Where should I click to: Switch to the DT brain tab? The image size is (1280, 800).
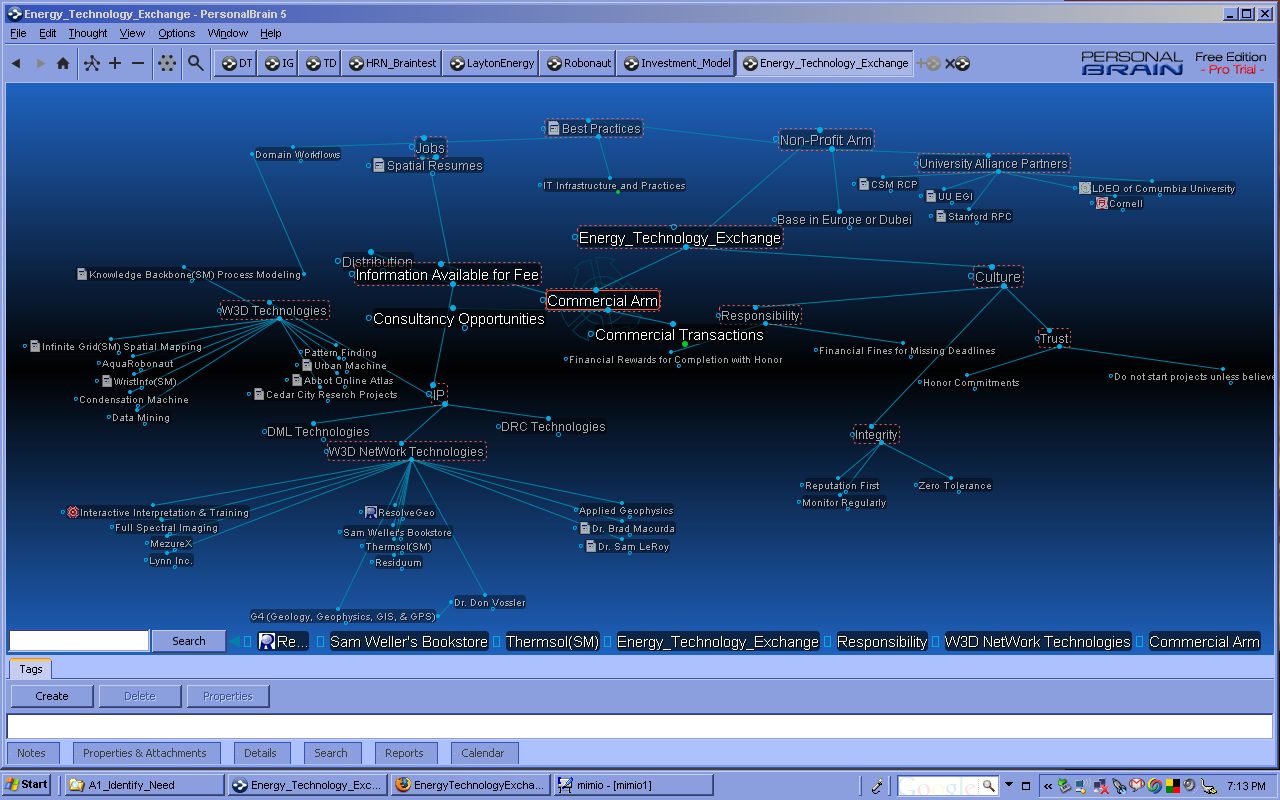coord(236,63)
